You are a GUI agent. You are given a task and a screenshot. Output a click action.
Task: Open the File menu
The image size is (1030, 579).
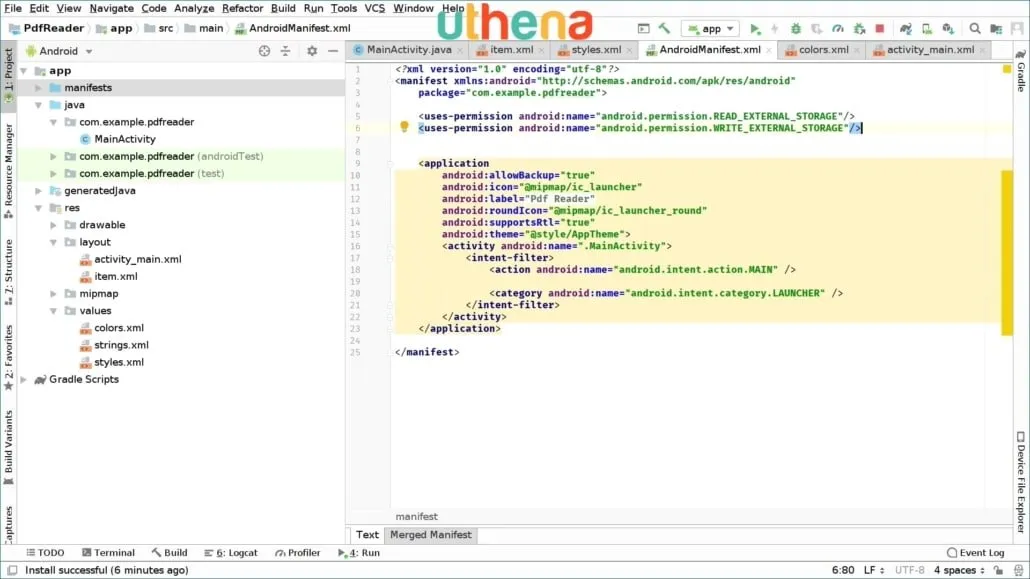(13, 8)
